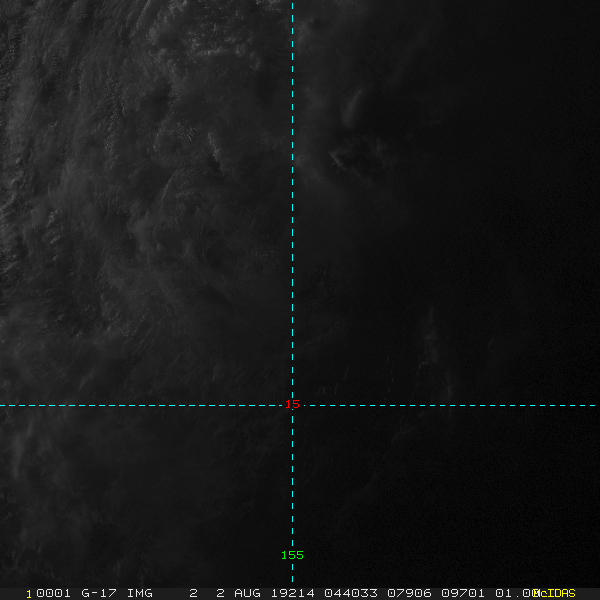Image resolution: width=600 pixels, height=600 pixels.
Task: Select the G-17 satellite identifier
Action: [x=99, y=593]
